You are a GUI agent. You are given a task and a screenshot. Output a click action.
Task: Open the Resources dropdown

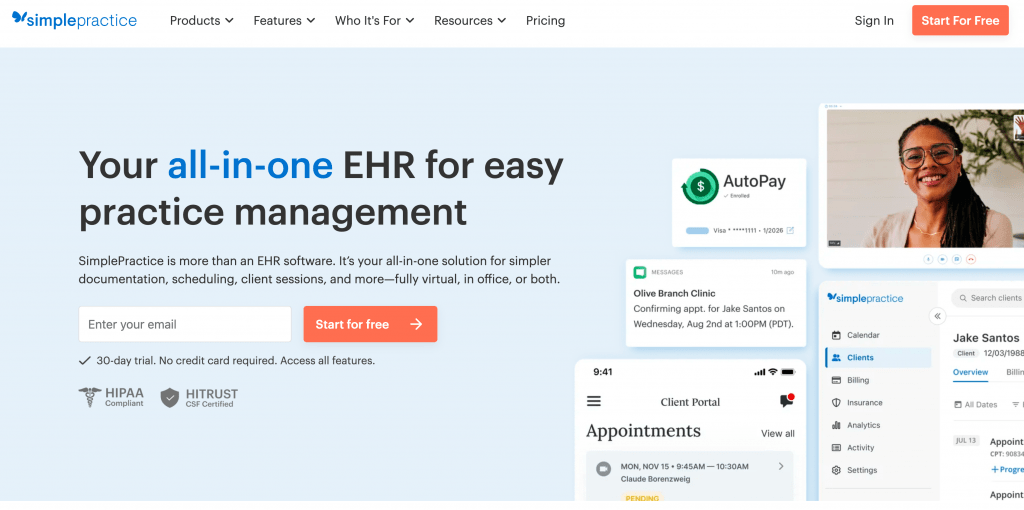pyautogui.click(x=470, y=20)
